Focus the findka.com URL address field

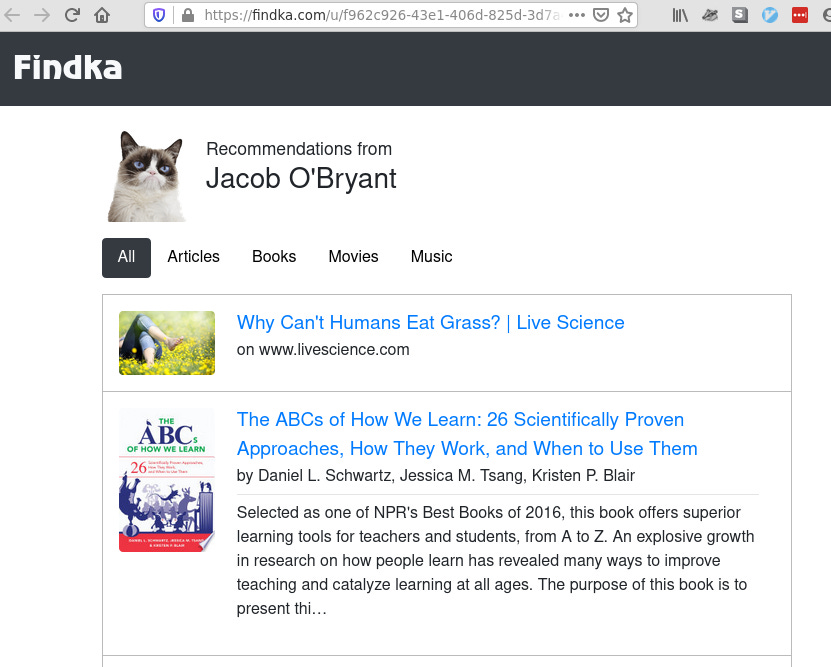381,15
